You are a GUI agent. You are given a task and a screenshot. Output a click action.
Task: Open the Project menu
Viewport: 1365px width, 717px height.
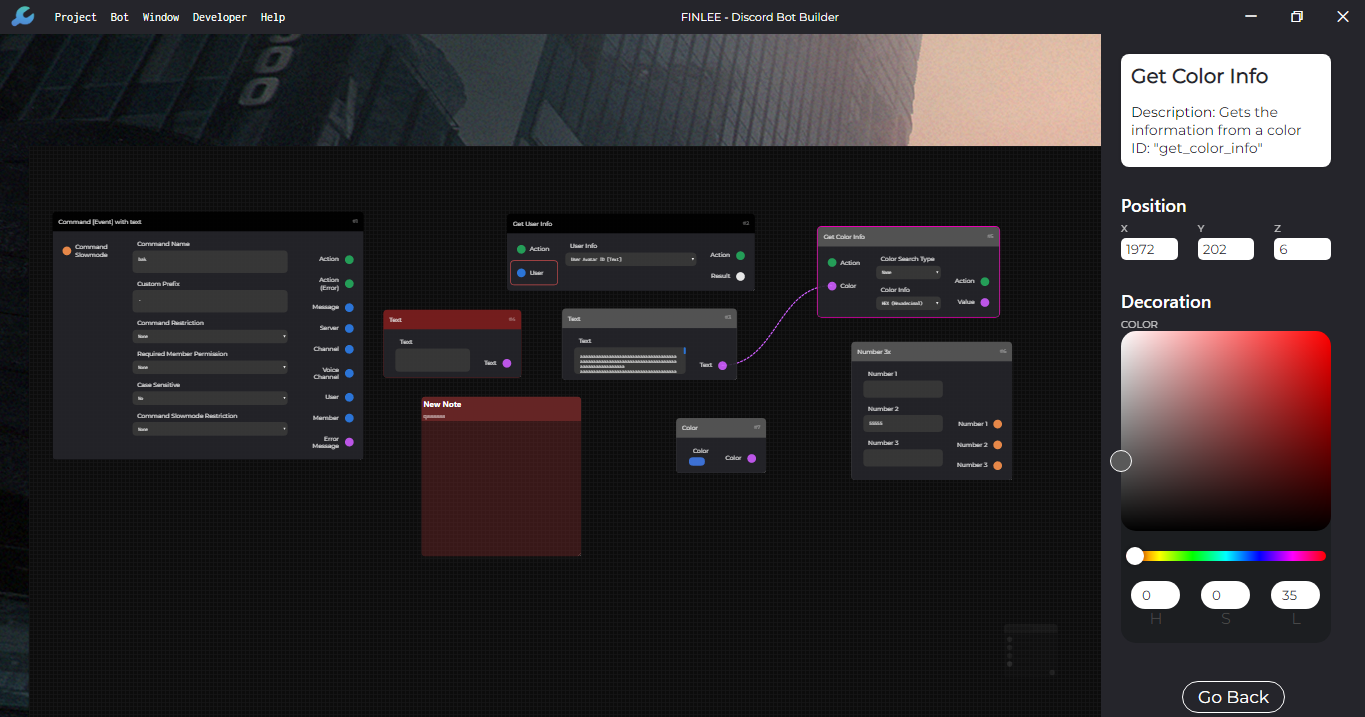76,17
